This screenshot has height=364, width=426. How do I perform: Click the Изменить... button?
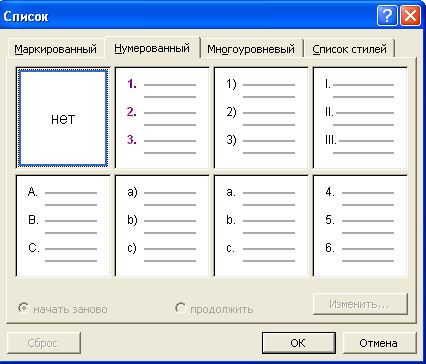(x=360, y=304)
